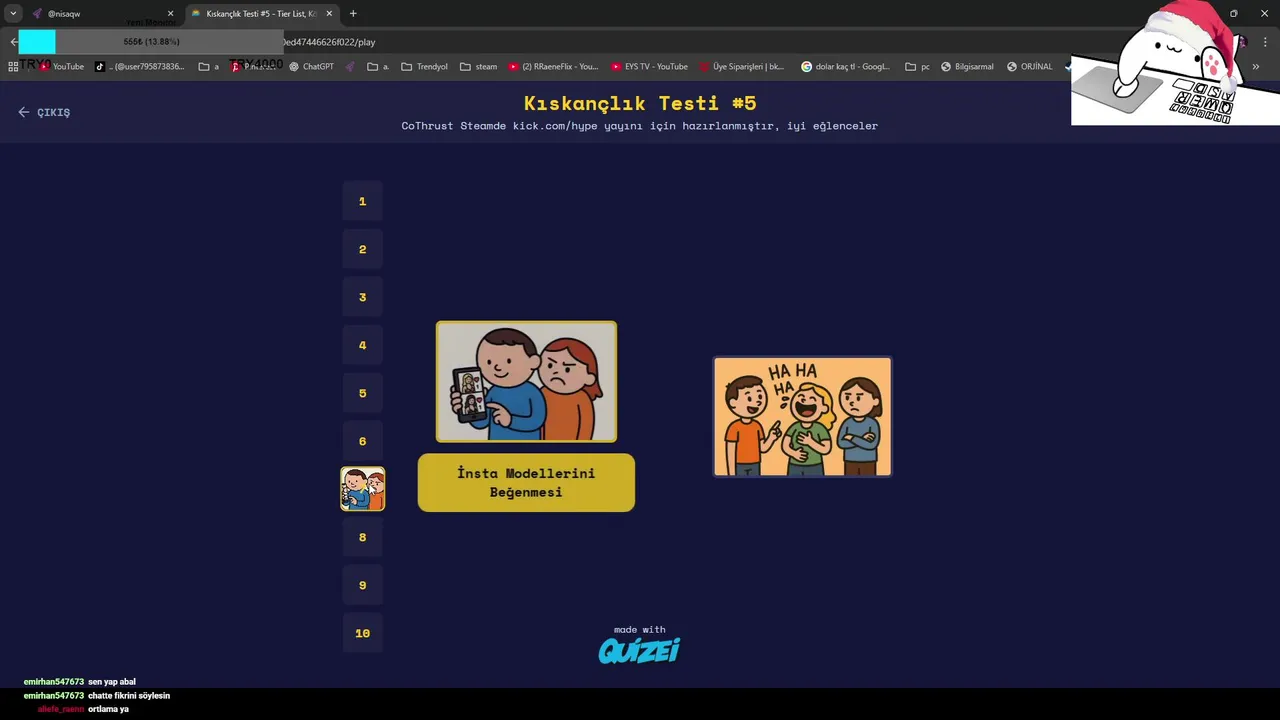Open the Bilgisarmal bookmark

pyautogui.click(x=967, y=67)
